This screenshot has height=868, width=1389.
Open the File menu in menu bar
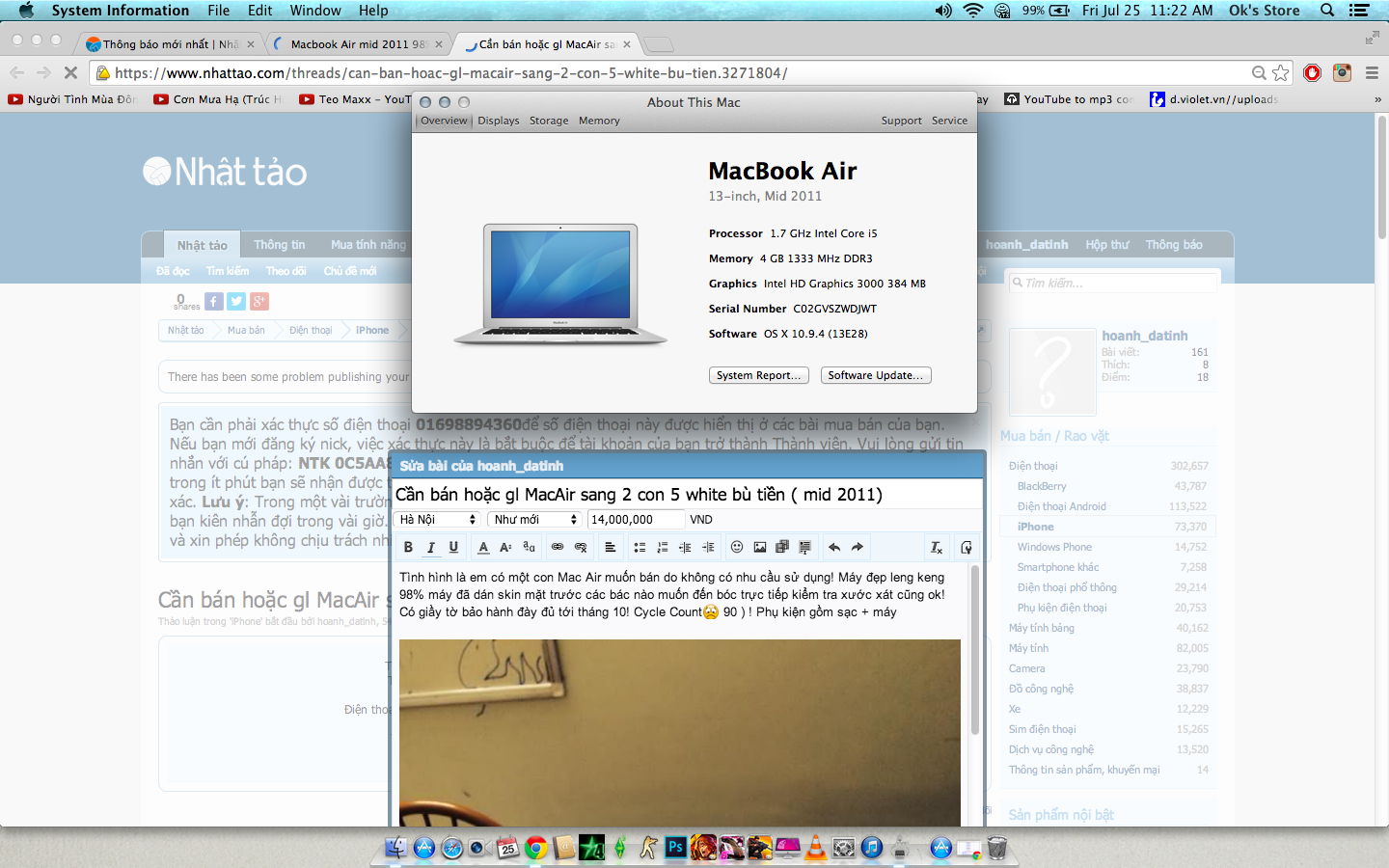(x=219, y=11)
